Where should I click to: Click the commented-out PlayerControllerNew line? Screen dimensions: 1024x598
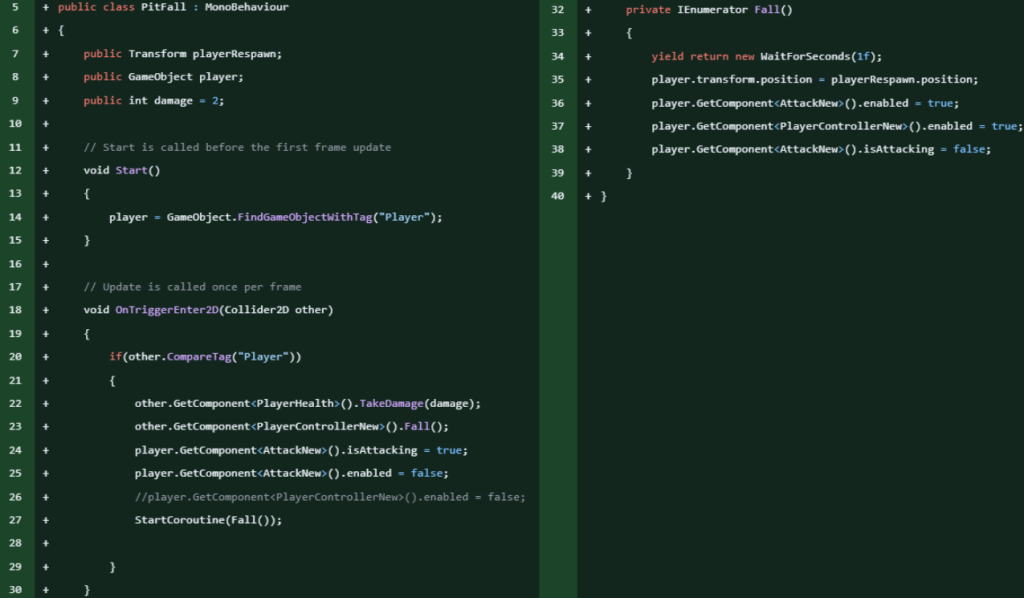click(x=330, y=497)
